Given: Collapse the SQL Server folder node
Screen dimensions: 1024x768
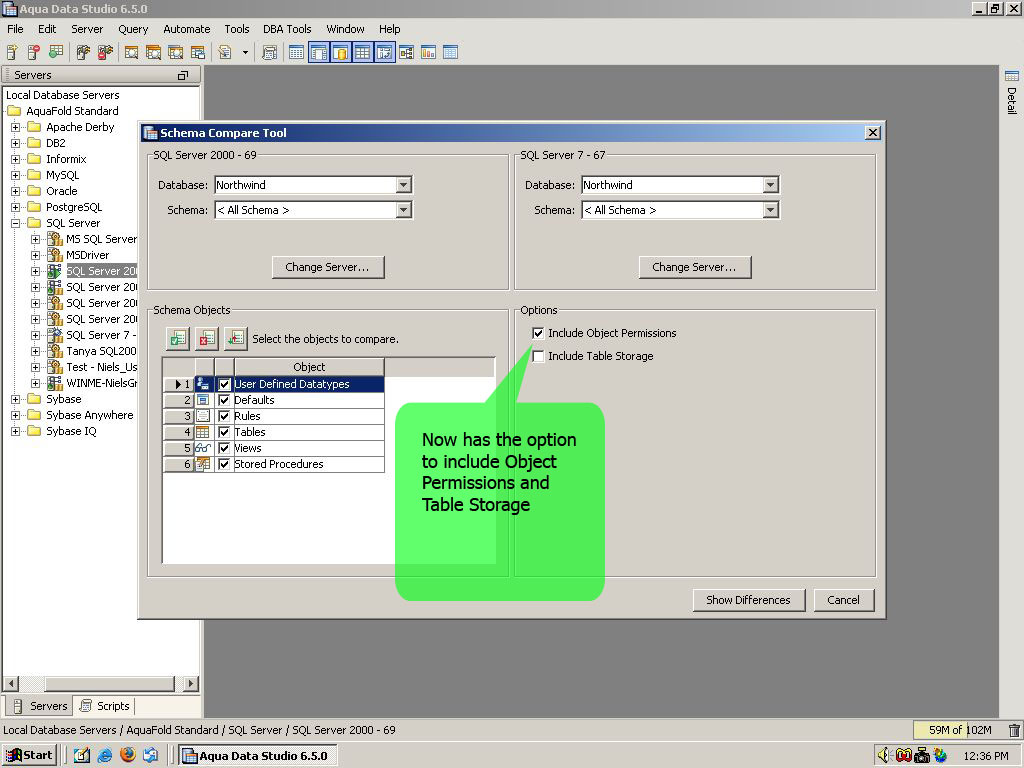Looking at the screenshot, I should (16, 223).
